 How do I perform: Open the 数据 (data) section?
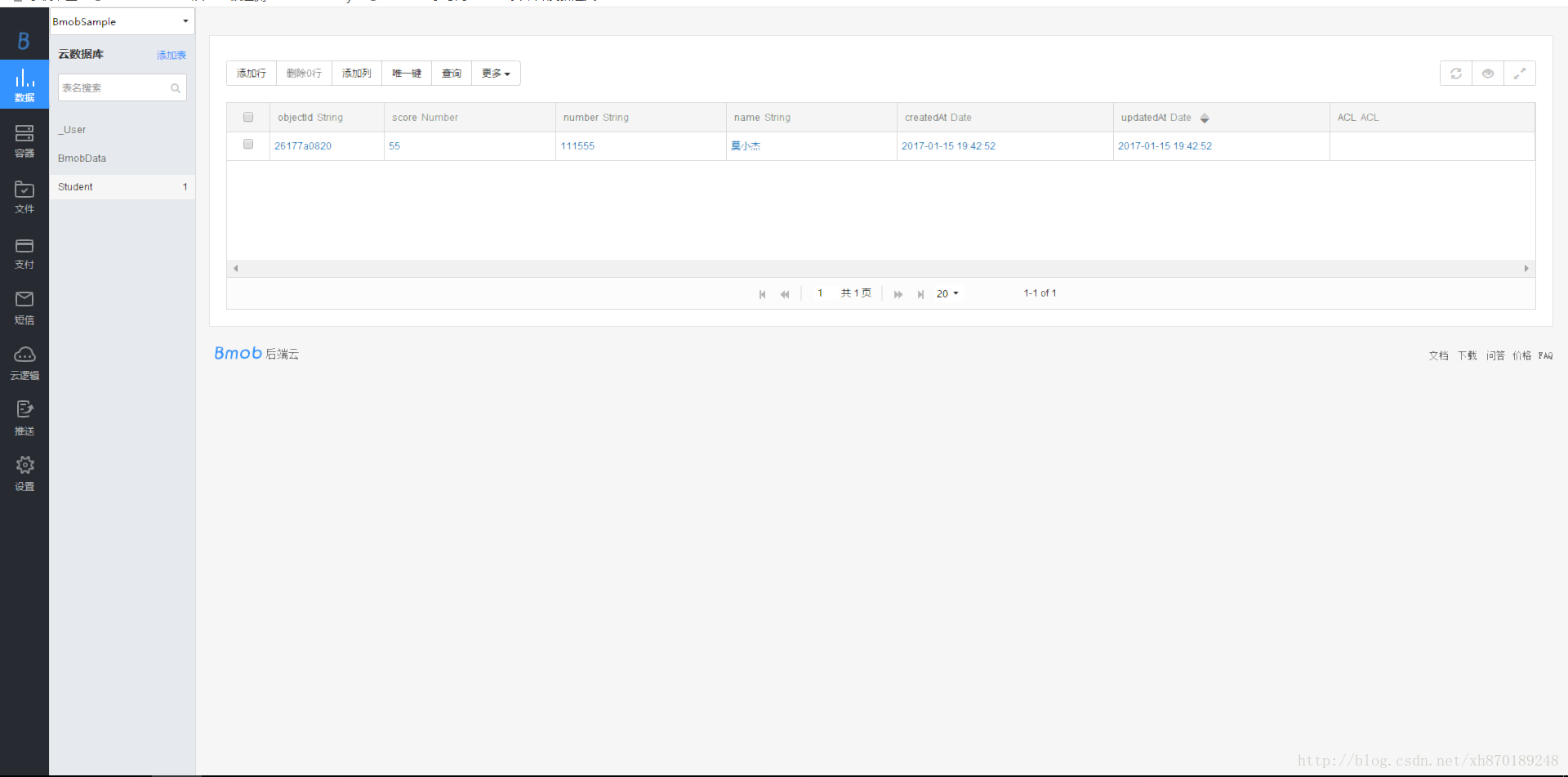tap(24, 84)
